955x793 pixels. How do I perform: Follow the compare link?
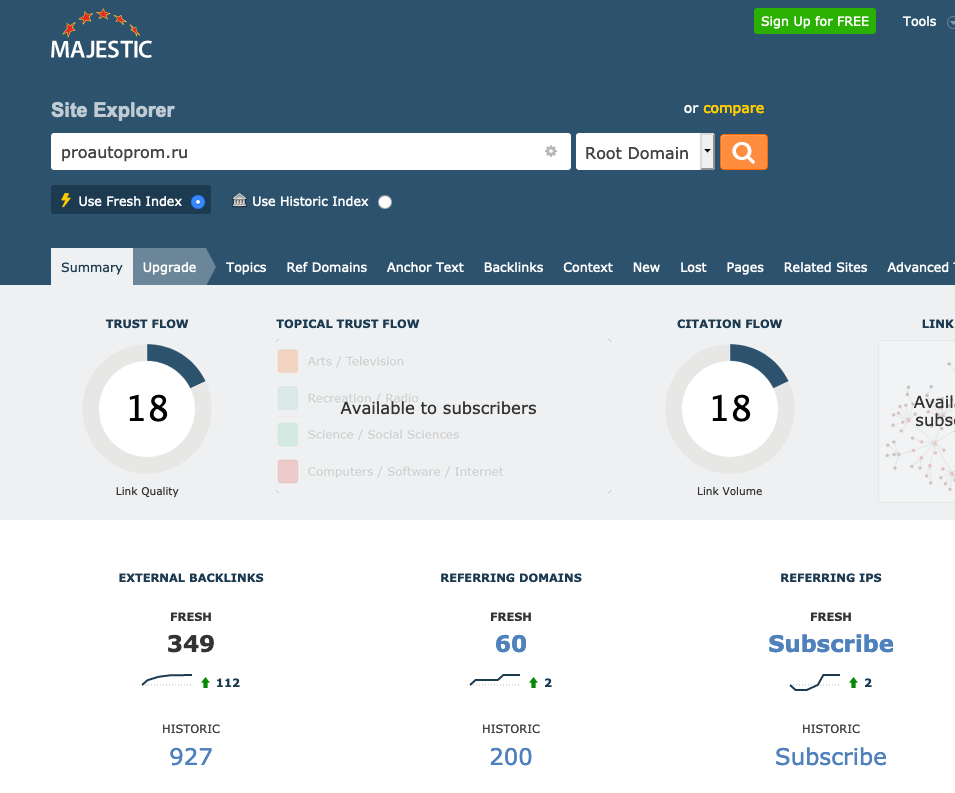click(733, 108)
